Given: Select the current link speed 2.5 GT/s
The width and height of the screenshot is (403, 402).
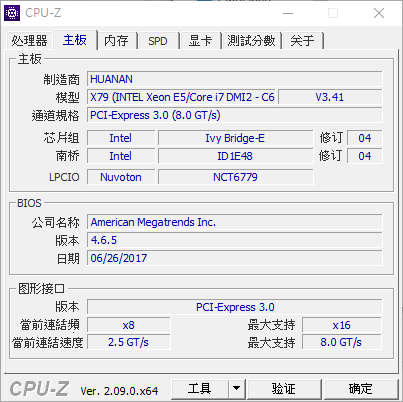Looking at the screenshot, I should click(x=129, y=342).
